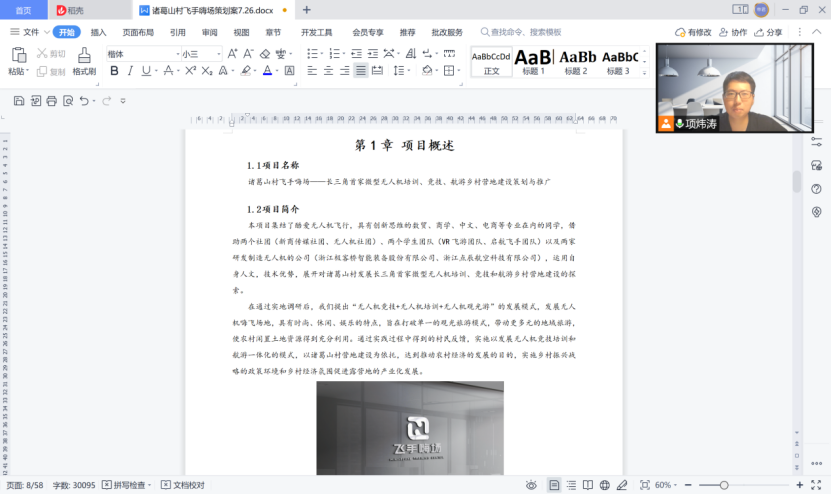
Task: Click the Paste icon
Action: (19, 55)
